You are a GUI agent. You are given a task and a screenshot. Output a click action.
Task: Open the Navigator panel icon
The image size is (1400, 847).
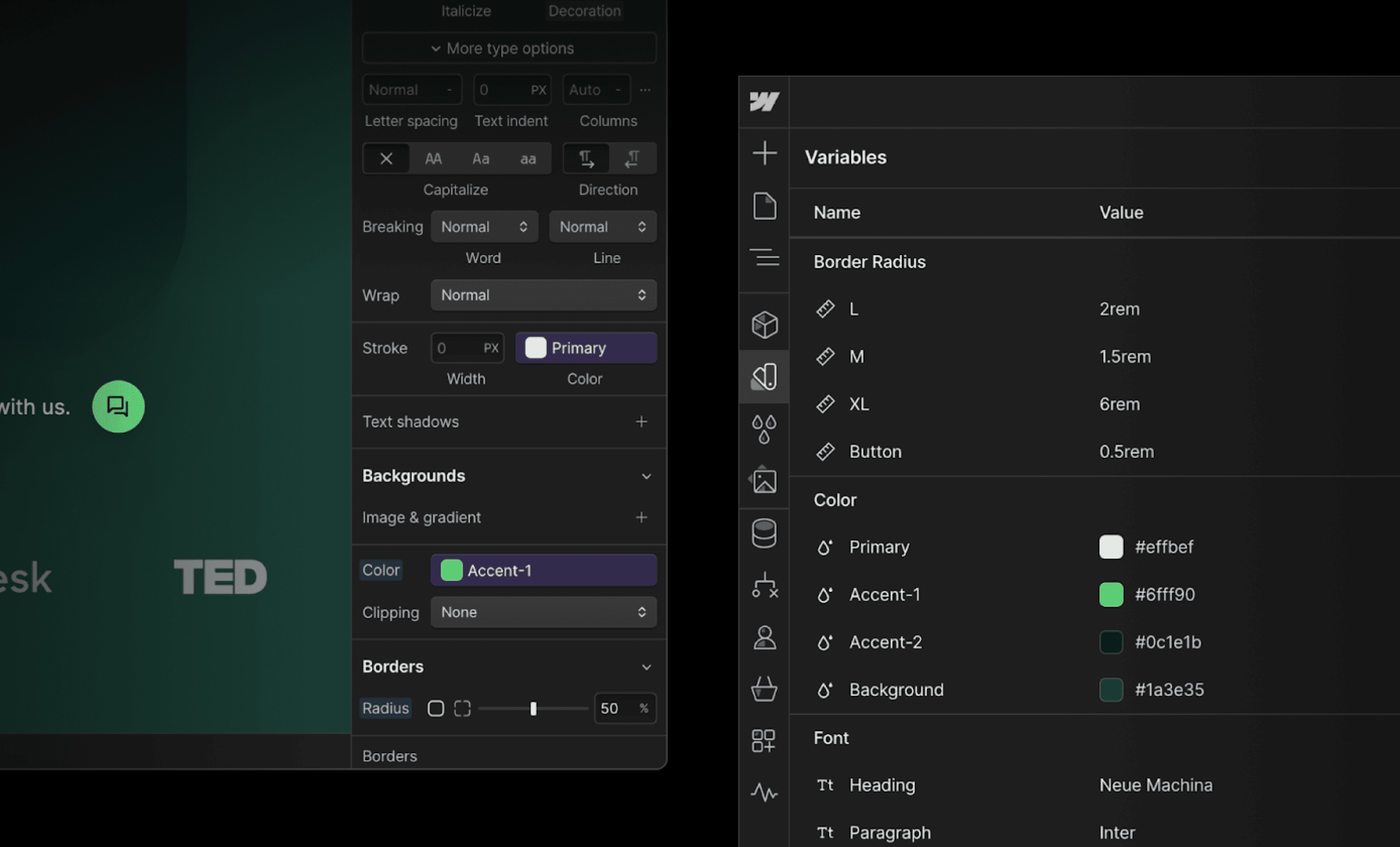764,257
